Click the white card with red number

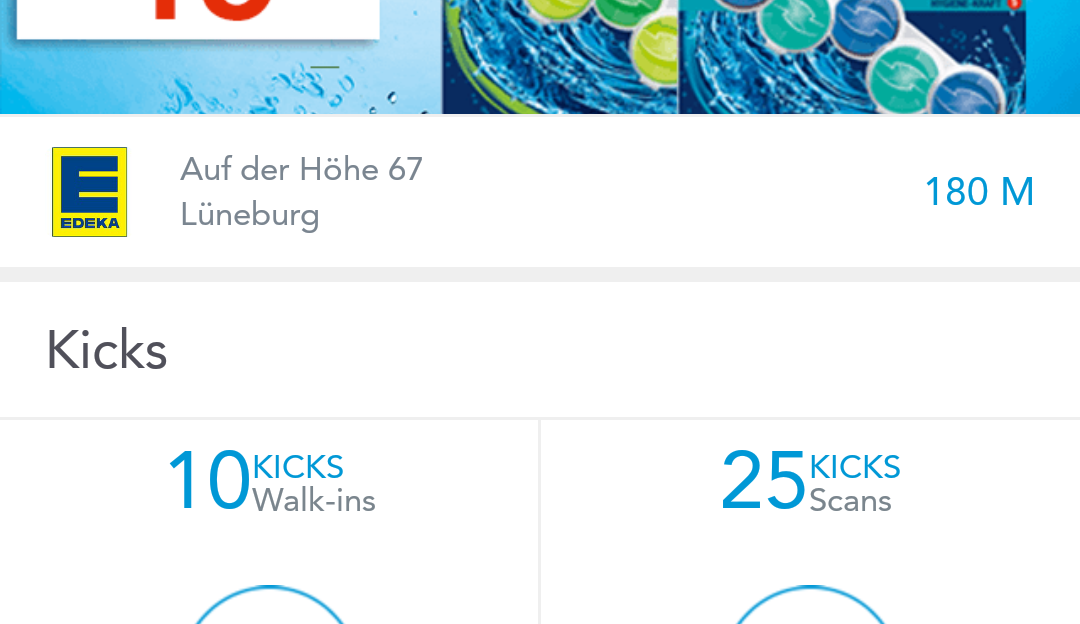point(198,19)
